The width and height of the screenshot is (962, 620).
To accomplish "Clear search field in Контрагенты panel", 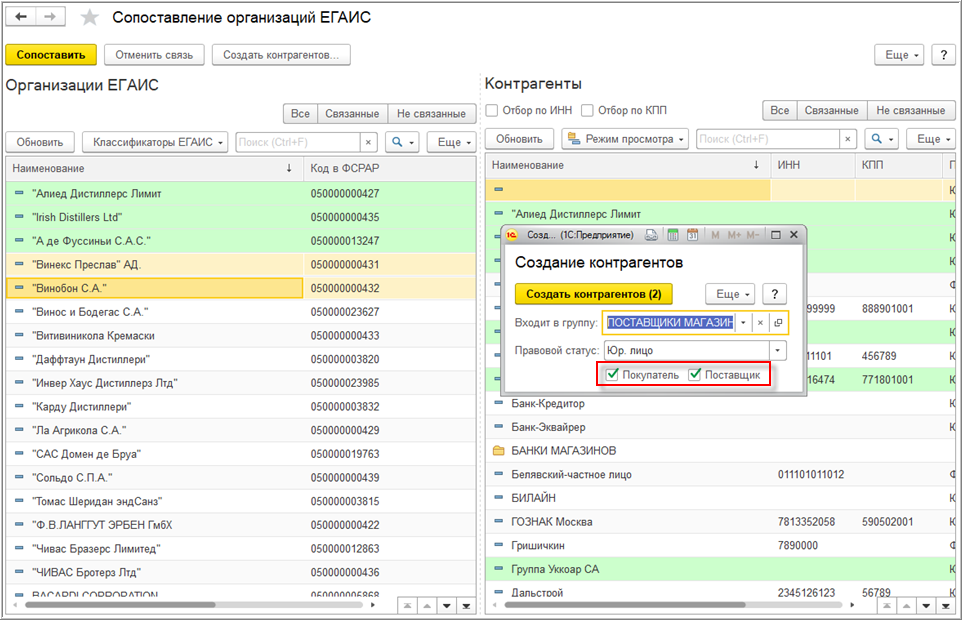I will click(847, 139).
